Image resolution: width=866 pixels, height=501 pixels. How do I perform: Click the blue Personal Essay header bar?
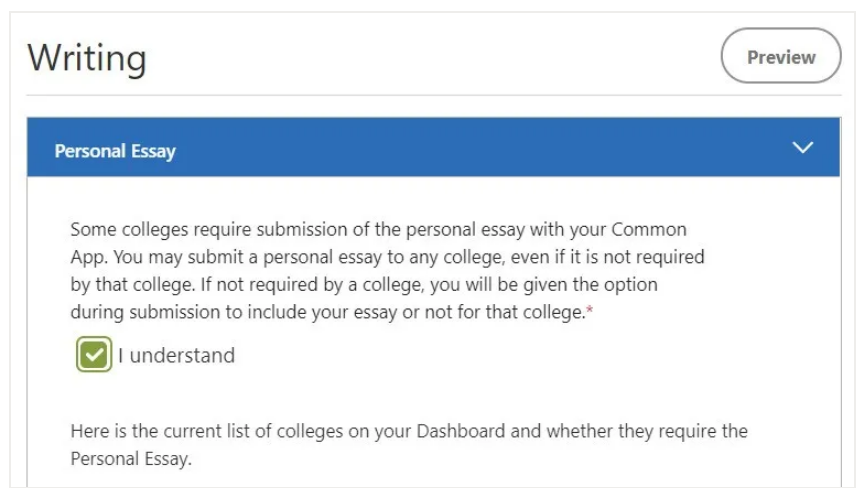(x=434, y=147)
